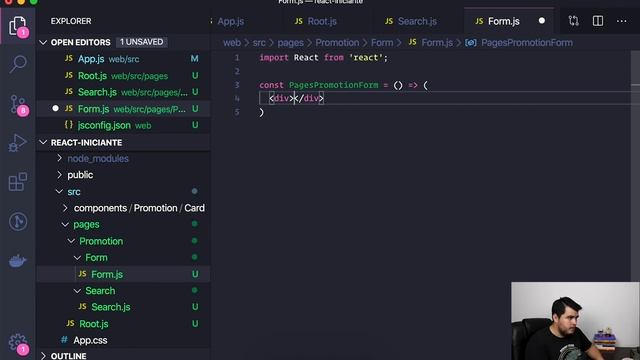
Task: Collapse the pages folder
Action: (65, 224)
